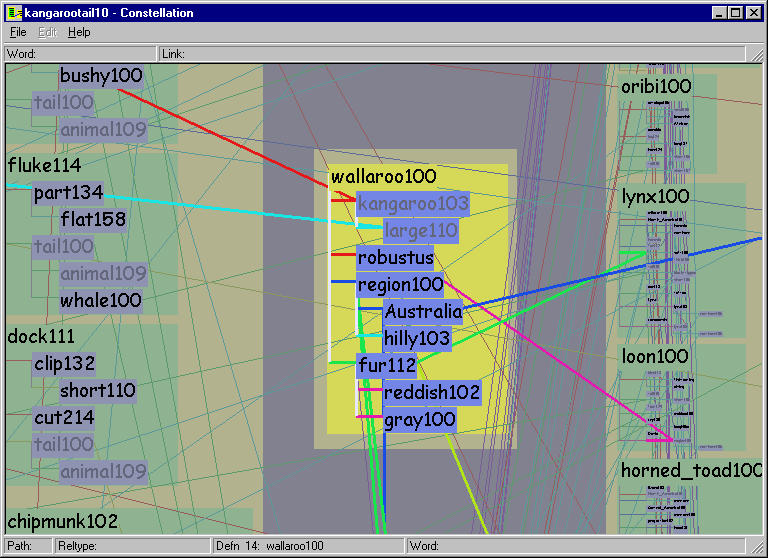Image resolution: width=768 pixels, height=558 pixels.
Task: Select the Australia word node
Action: pos(423,312)
